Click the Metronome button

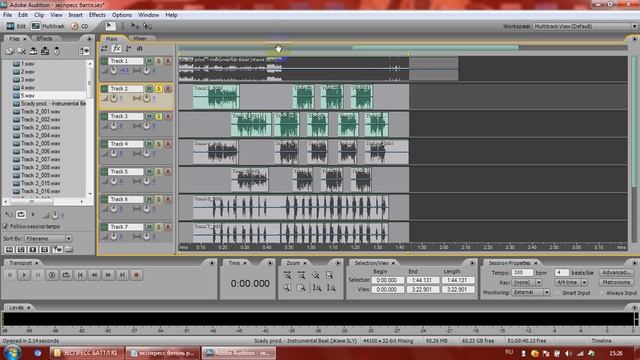(616, 282)
